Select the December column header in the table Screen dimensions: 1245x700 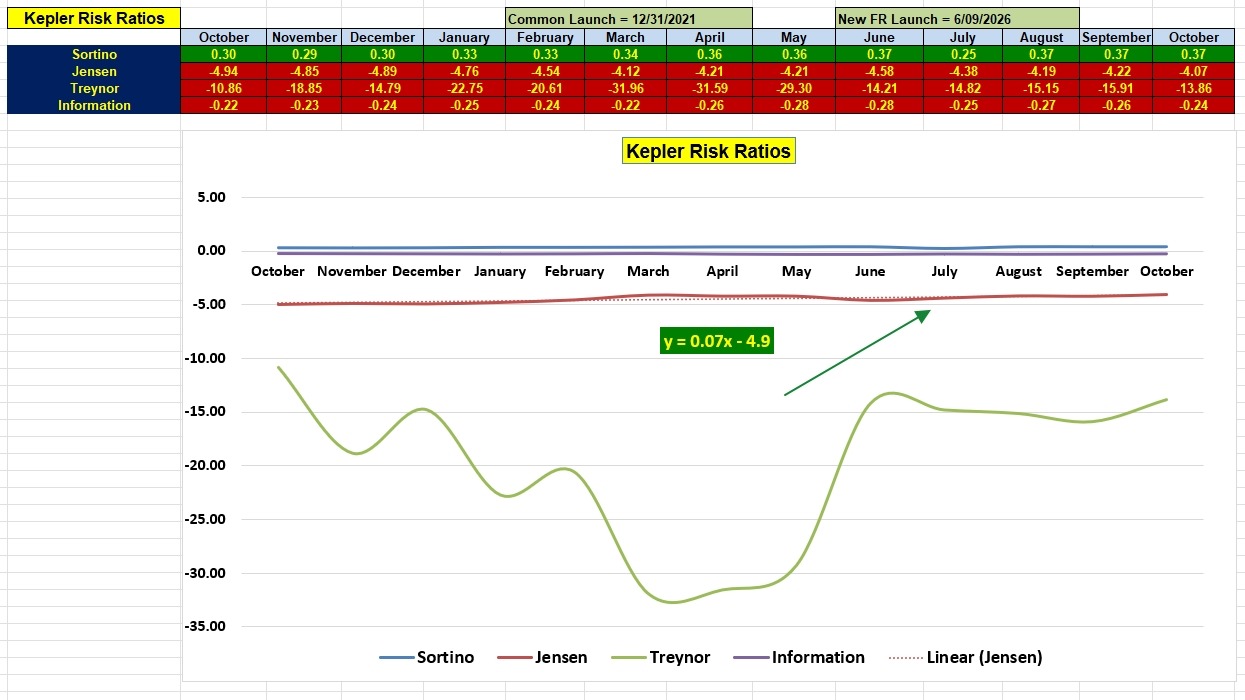tap(382, 37)
